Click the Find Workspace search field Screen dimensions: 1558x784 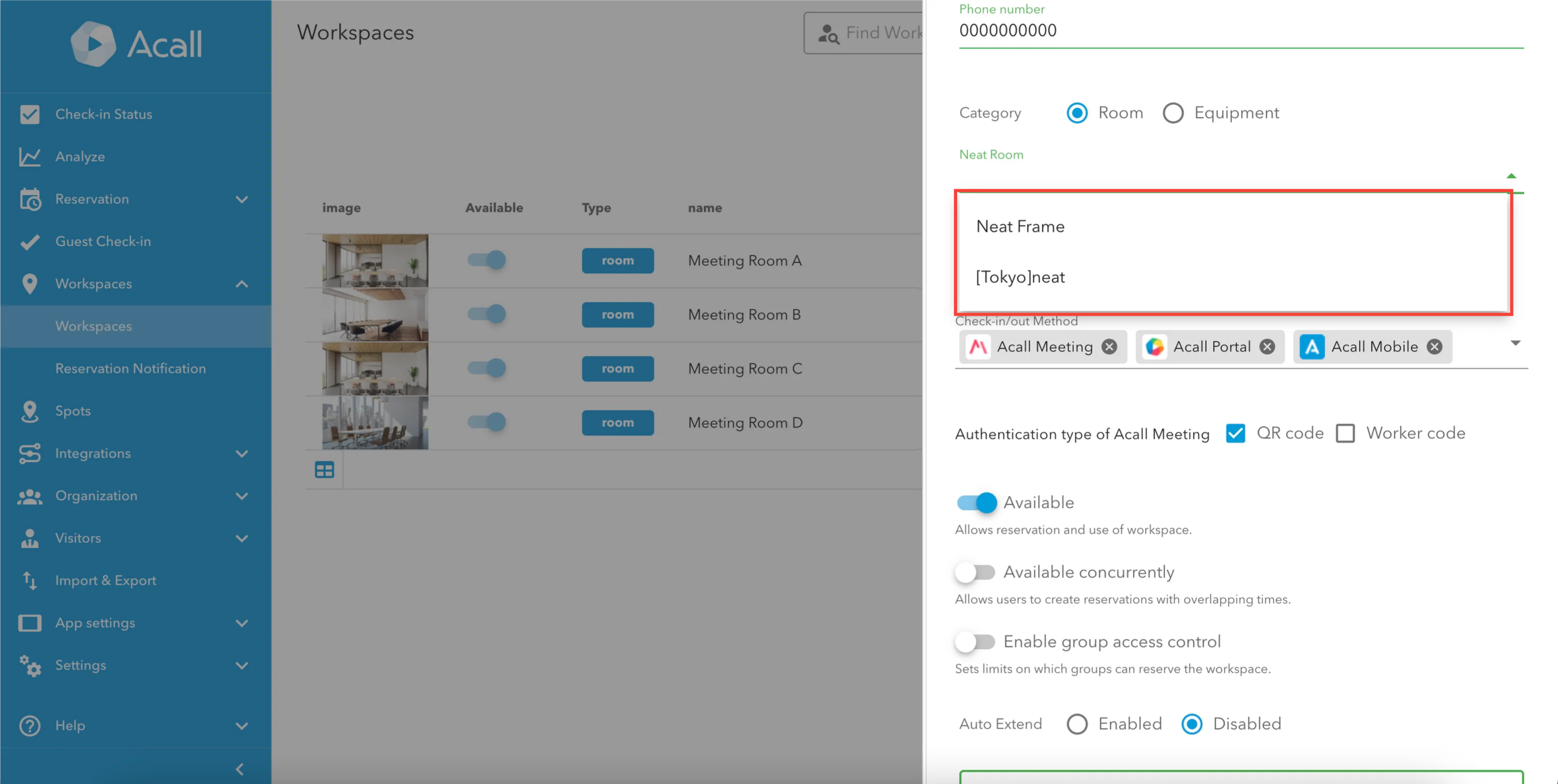click(x=863, y=33)
